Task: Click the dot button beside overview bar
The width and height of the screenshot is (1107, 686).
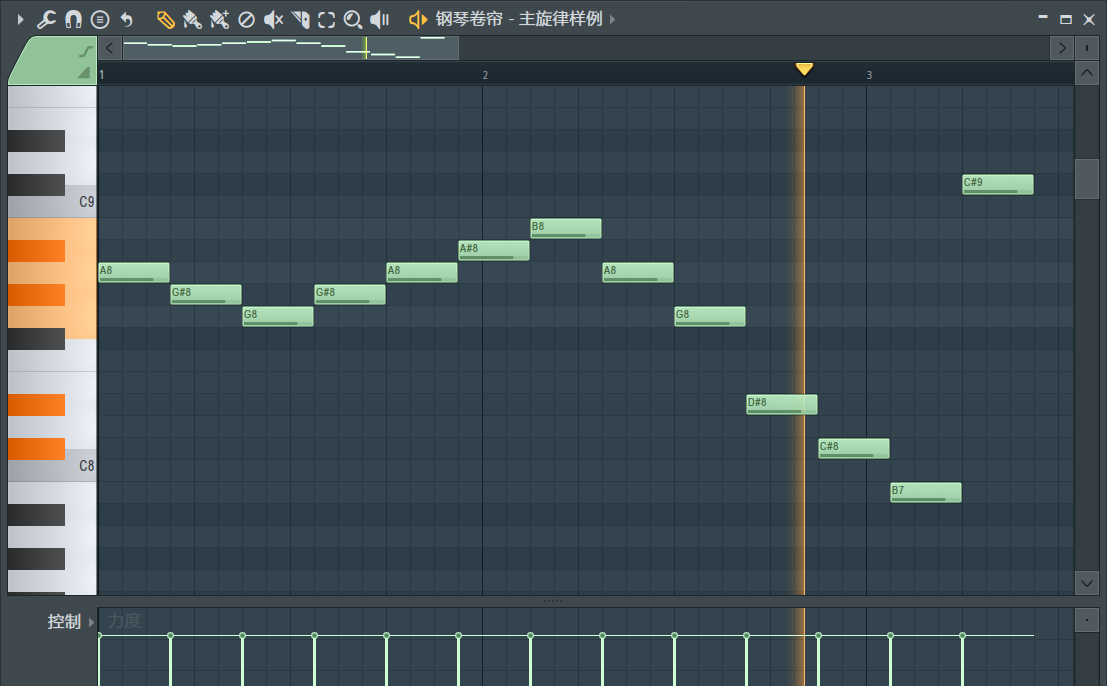Action: coord(1087,48)
